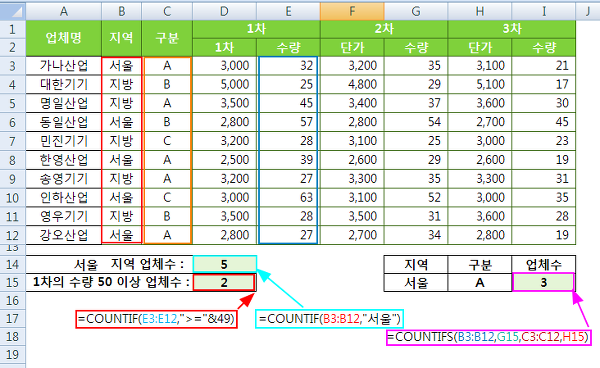This screenshot has width=600, height=368.
Task: Select row 12 header
Action: (x=13, y=235)
